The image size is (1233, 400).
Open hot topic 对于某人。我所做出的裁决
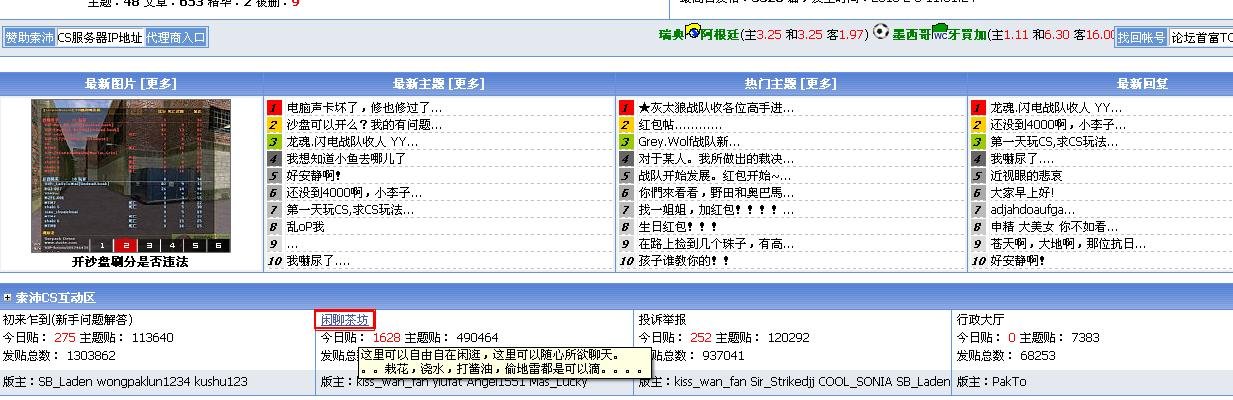pyautogui.click(x=716, y=159)
